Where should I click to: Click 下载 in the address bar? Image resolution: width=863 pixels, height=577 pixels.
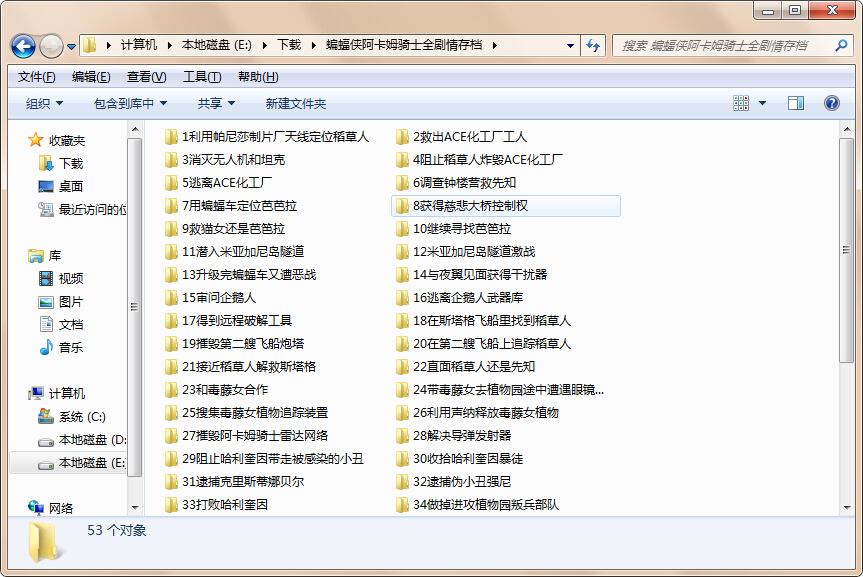(x=289, y=45)
